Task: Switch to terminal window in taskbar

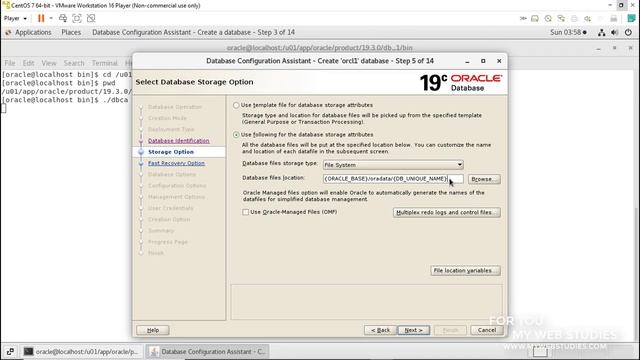Action: [82, 351]
